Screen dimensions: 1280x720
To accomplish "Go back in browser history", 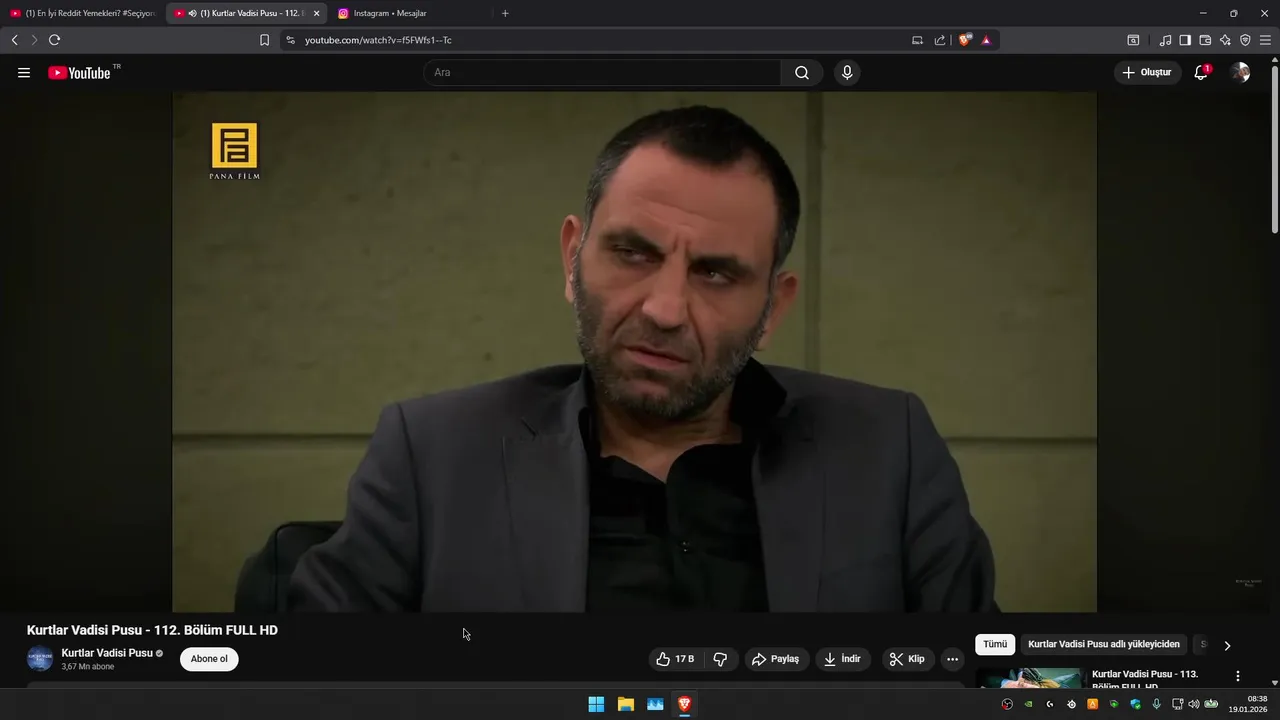I will 14,40.
